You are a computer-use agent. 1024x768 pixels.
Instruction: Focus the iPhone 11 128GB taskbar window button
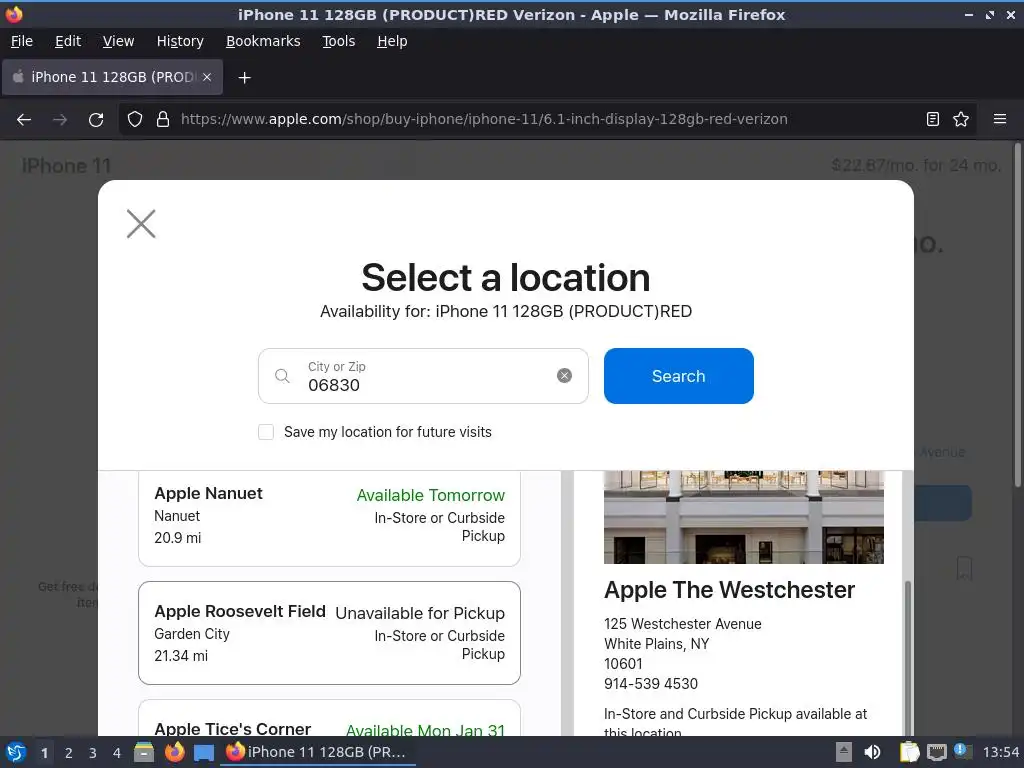[x=319, y=752]
